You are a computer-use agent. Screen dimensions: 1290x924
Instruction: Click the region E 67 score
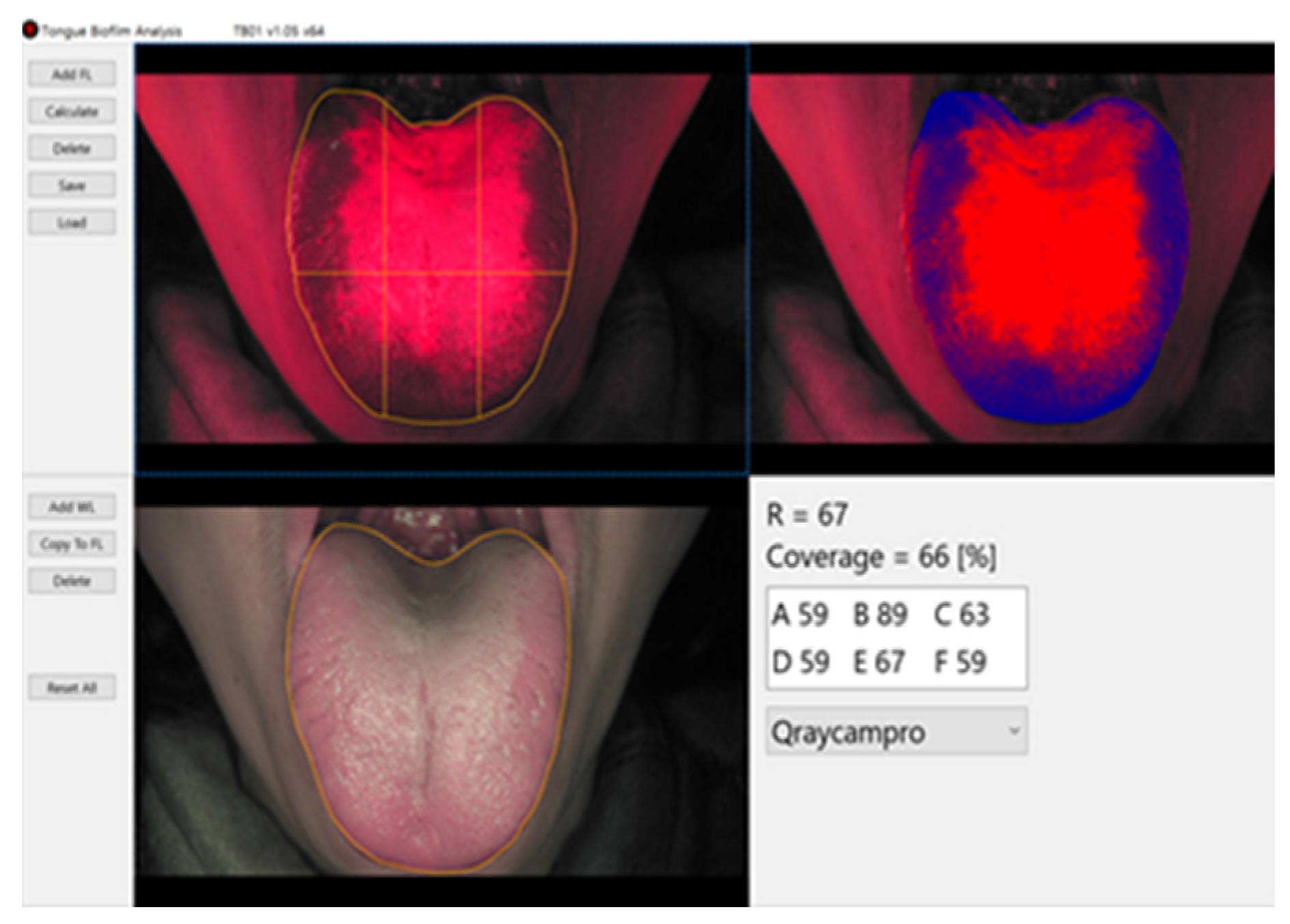[x=879, y=662]
